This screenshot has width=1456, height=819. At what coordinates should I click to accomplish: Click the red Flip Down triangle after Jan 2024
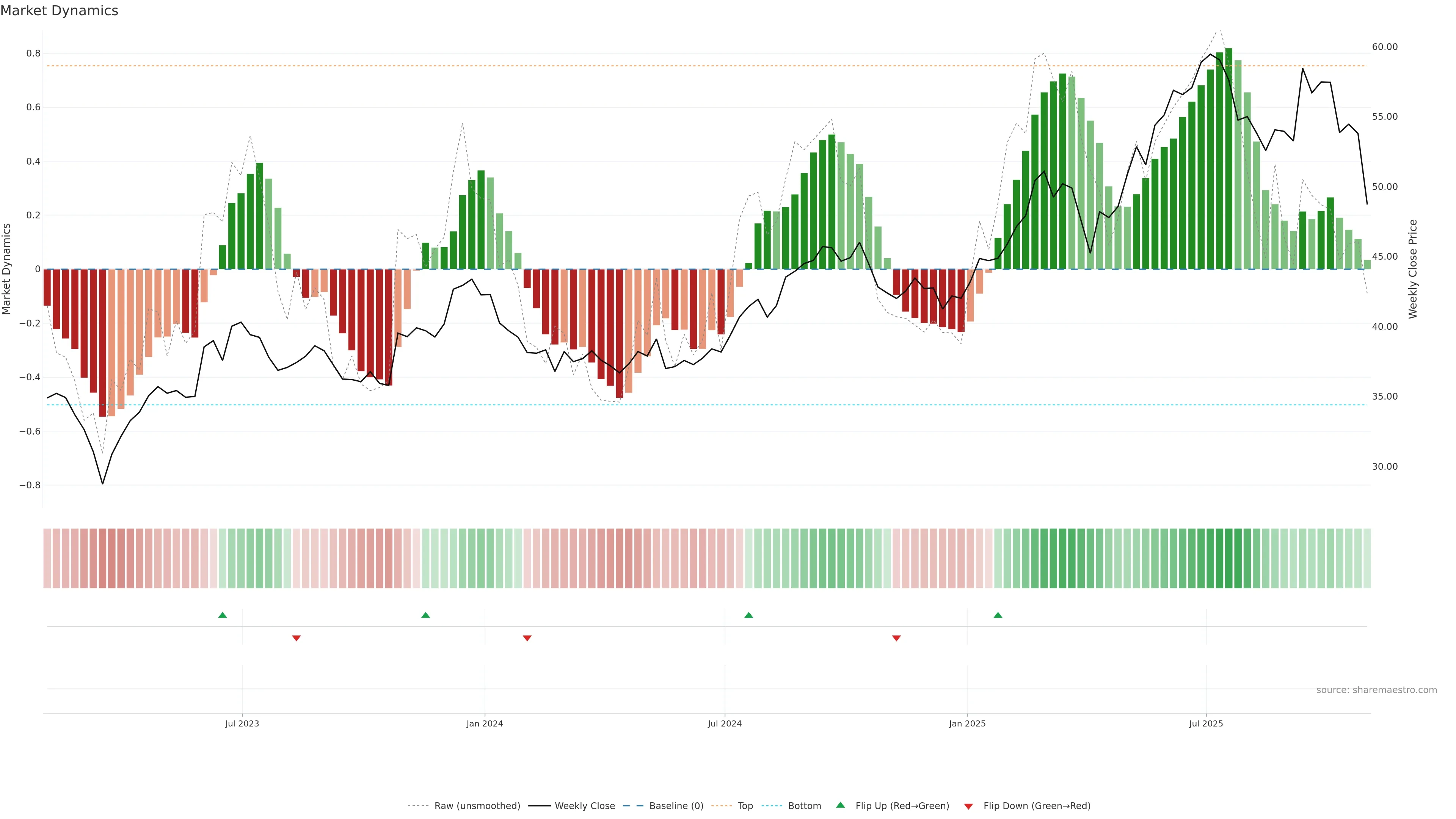527,638
